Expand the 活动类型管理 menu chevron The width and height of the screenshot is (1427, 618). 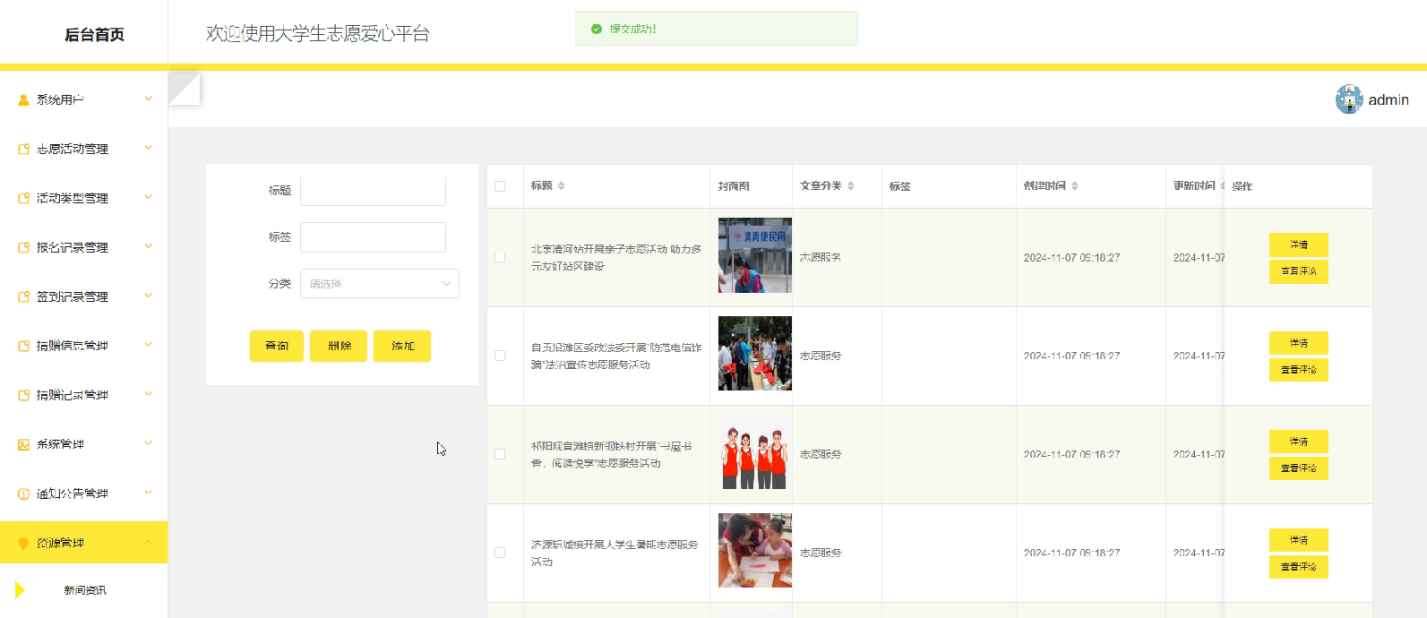[148, 197]
